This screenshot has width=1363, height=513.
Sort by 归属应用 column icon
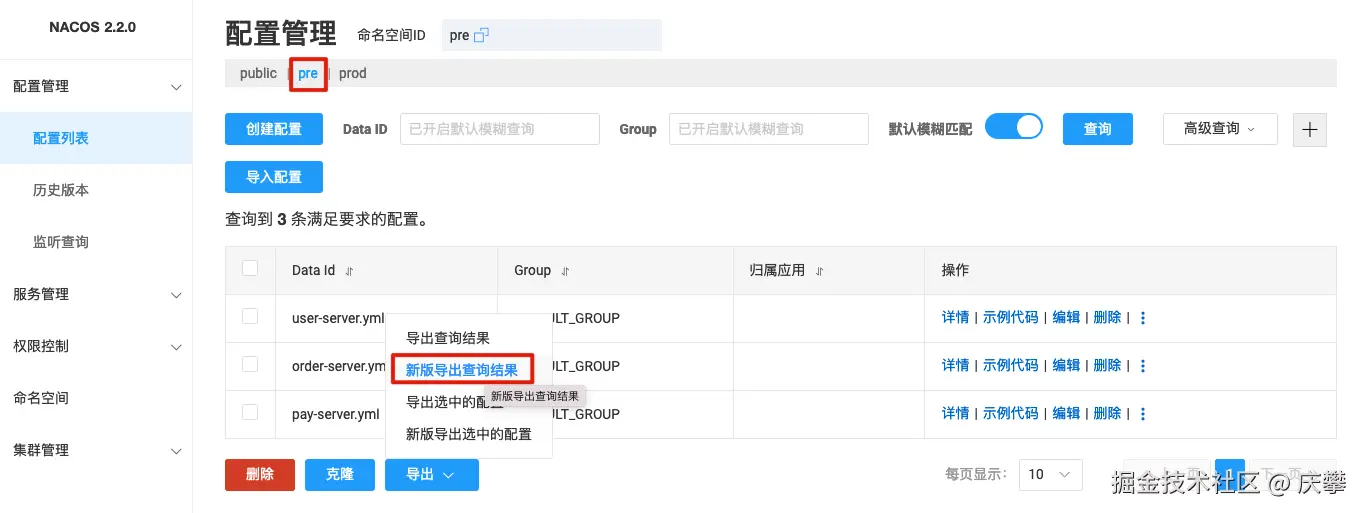[819, 271]
